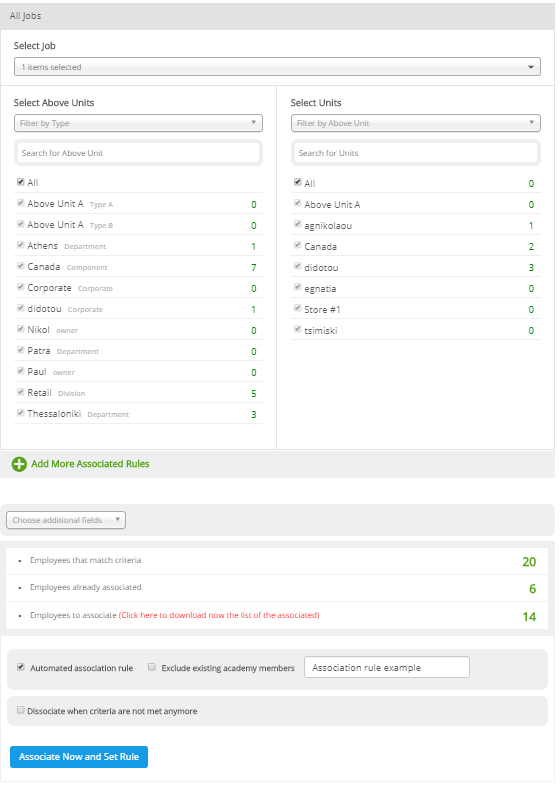Enable Exclude existing academy members

pyautogui.click(x=151, y=667)
